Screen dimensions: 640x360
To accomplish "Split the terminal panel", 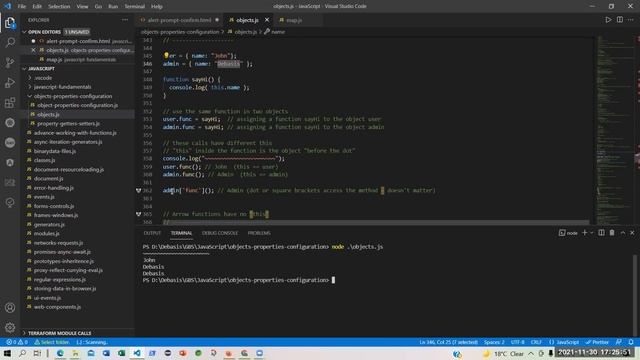I will coord(601,233).
